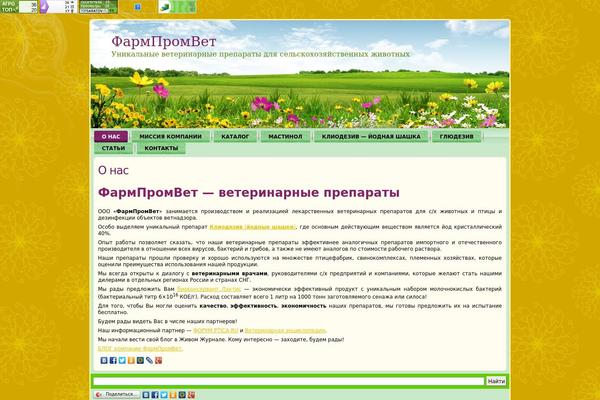Click the Найти search button
The width and height of the screenshot is (600, 400).
[x=496, y=381]
